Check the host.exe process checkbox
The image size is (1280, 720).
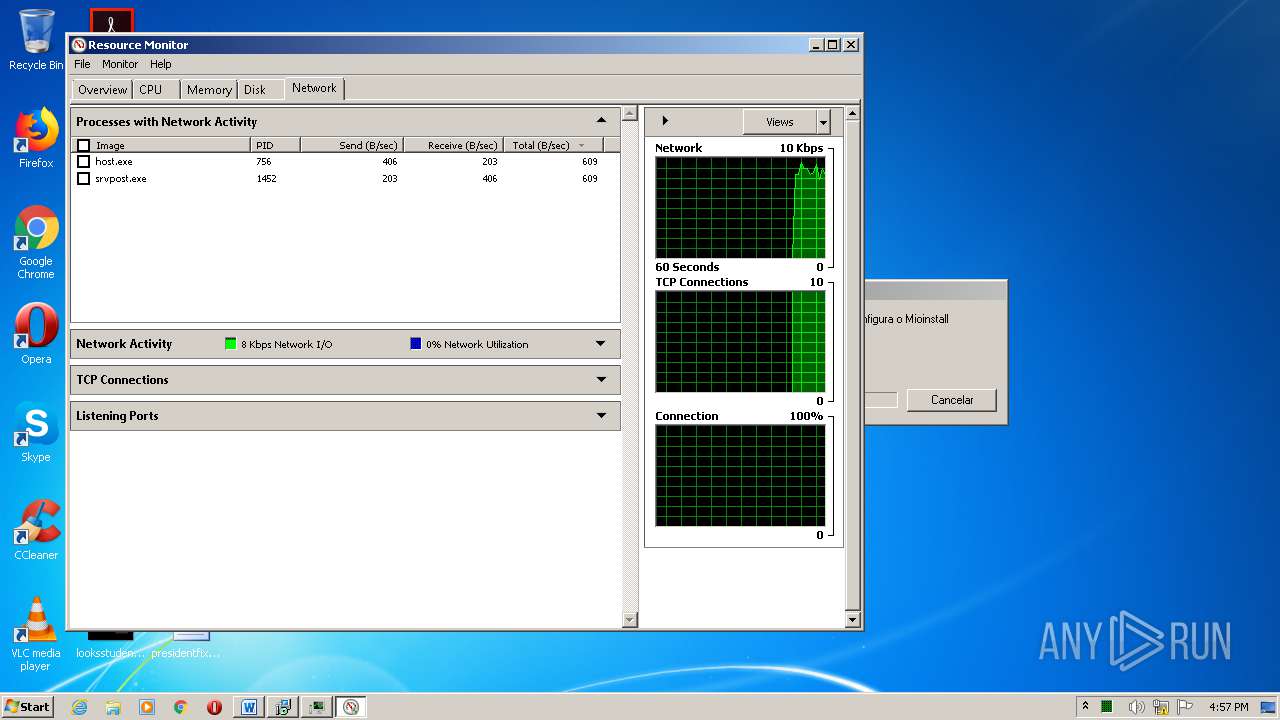(x=84, y=162)
